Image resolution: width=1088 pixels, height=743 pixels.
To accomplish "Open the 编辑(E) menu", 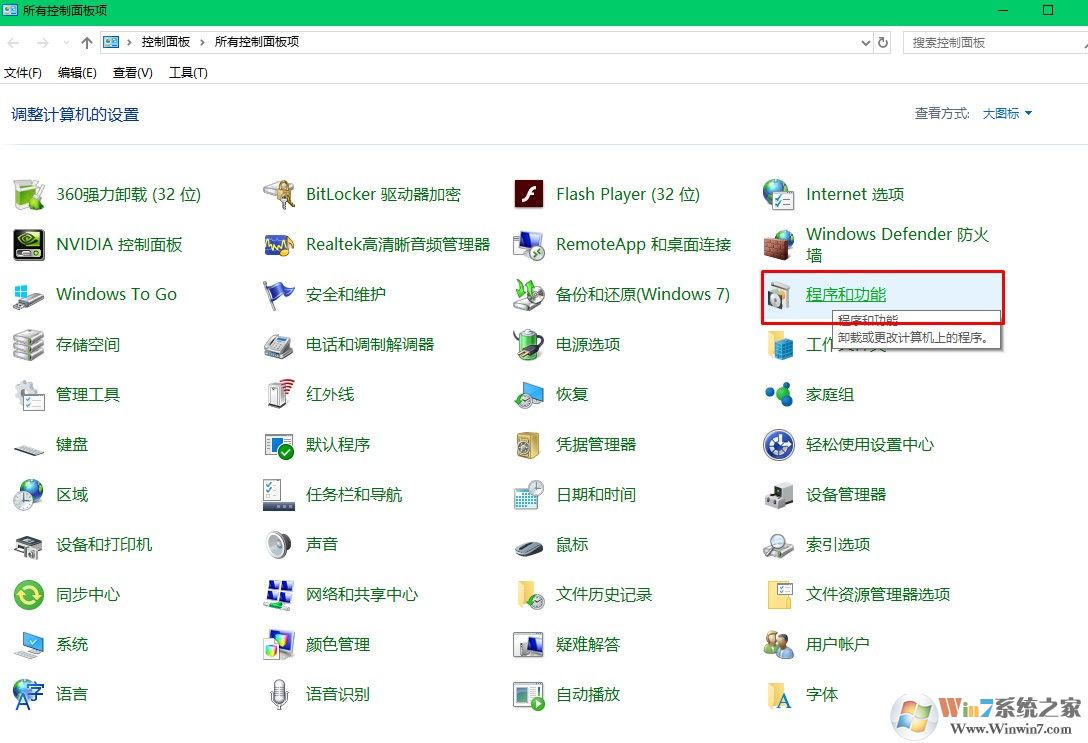I will 77,73.
